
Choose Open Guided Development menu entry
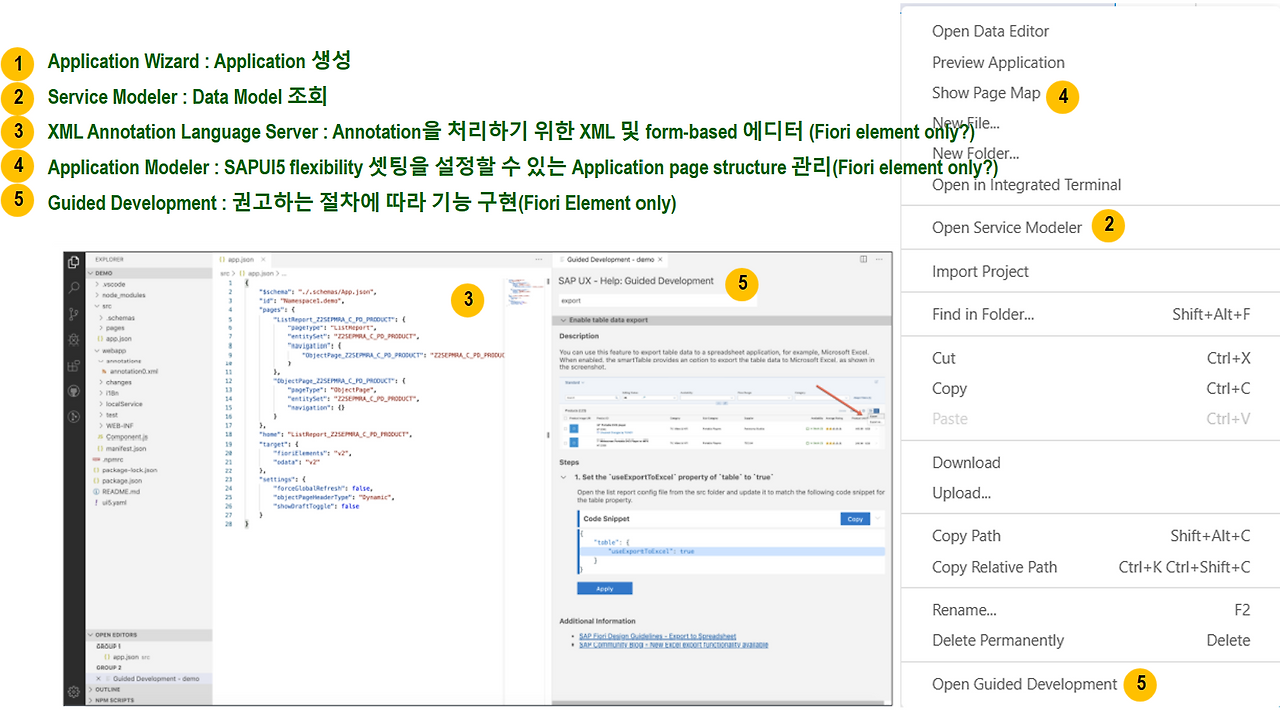pos(1024,684)
